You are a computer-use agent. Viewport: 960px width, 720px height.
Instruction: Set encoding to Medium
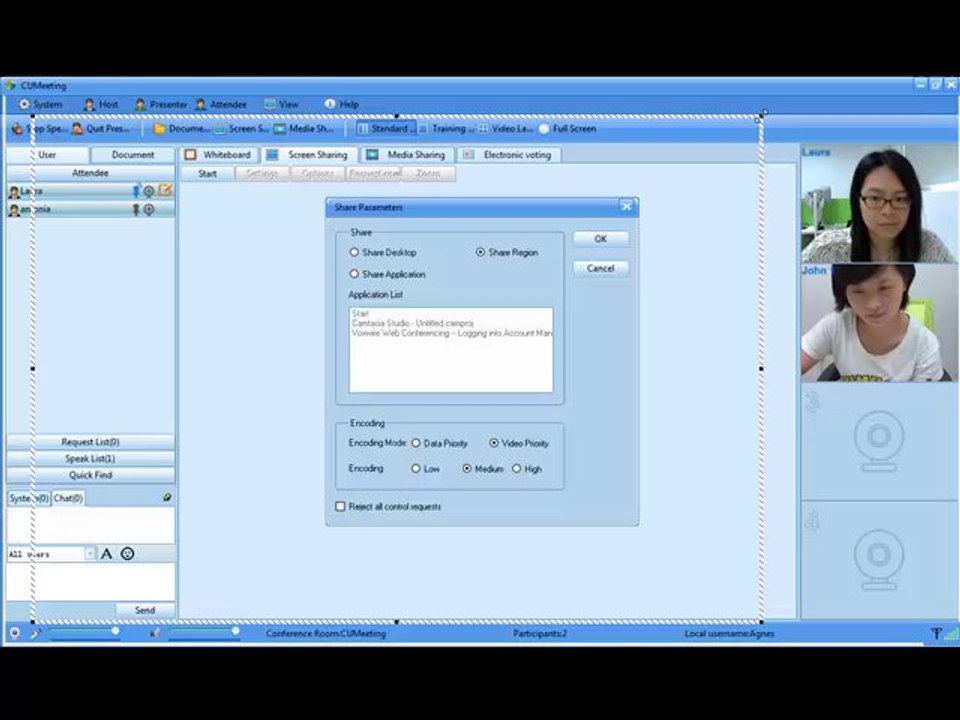[467, 469]
